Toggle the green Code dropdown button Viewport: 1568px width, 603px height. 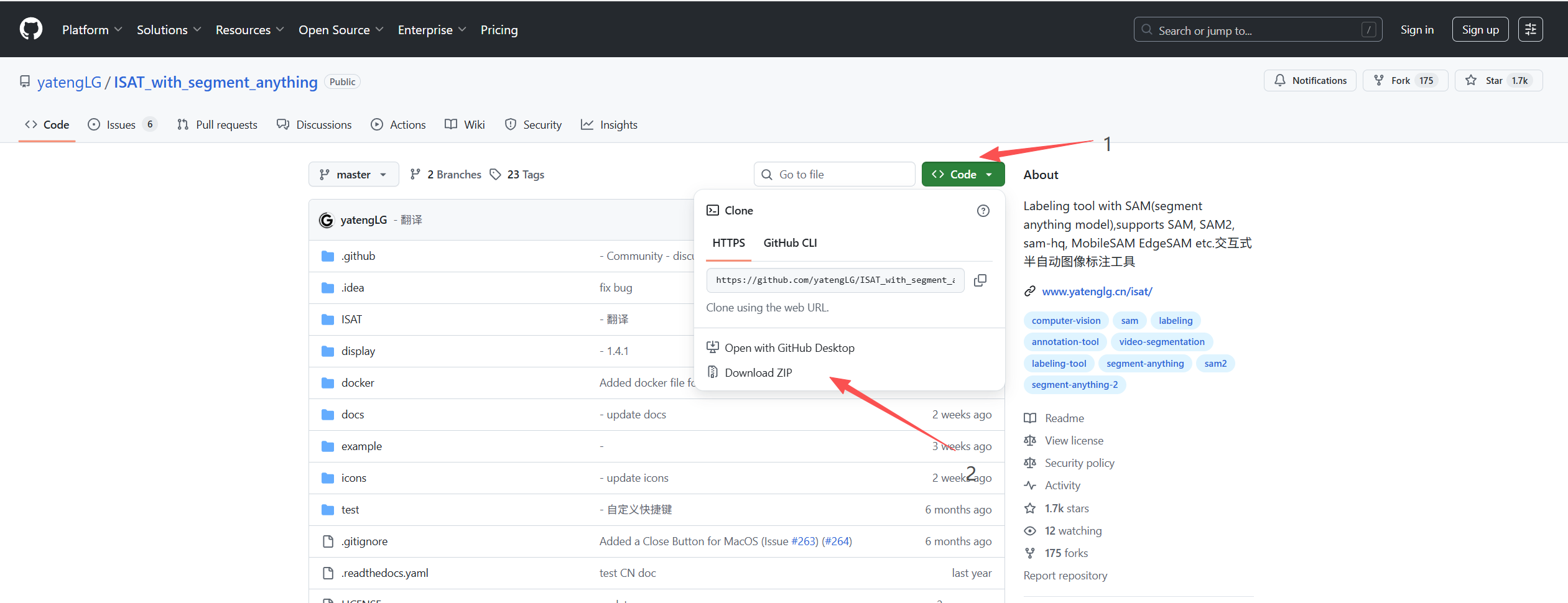963,175
